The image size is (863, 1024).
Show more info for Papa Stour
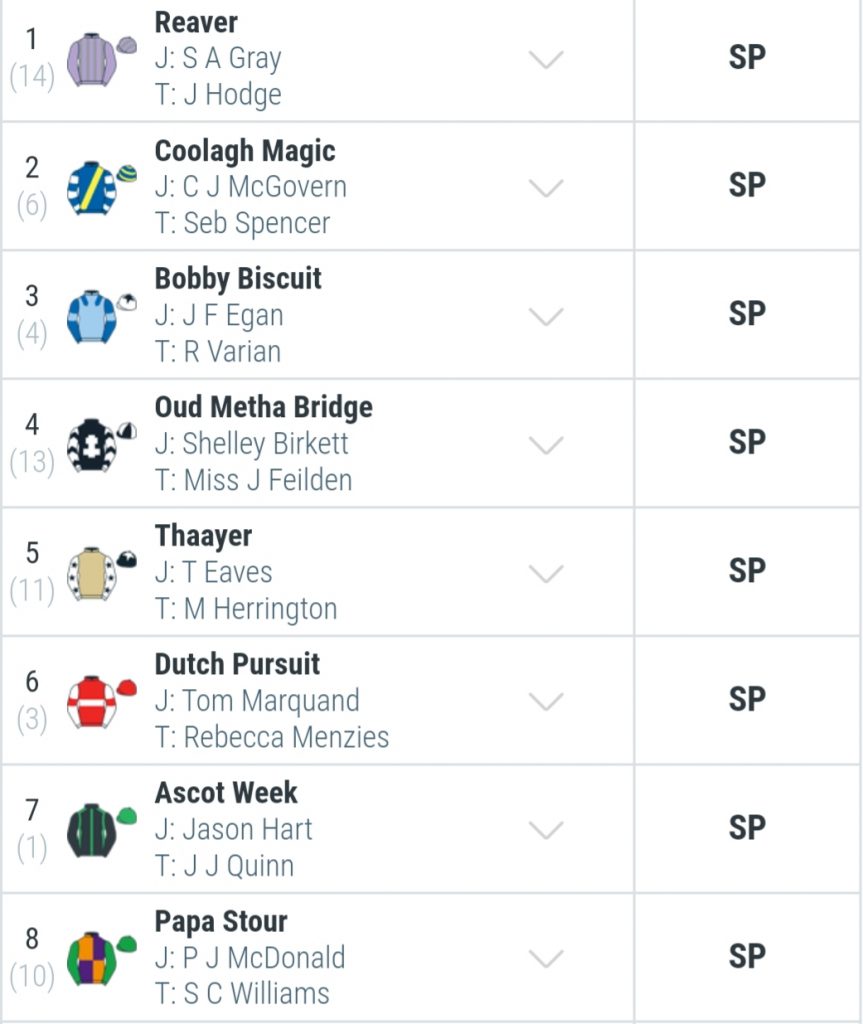[546, 959]
